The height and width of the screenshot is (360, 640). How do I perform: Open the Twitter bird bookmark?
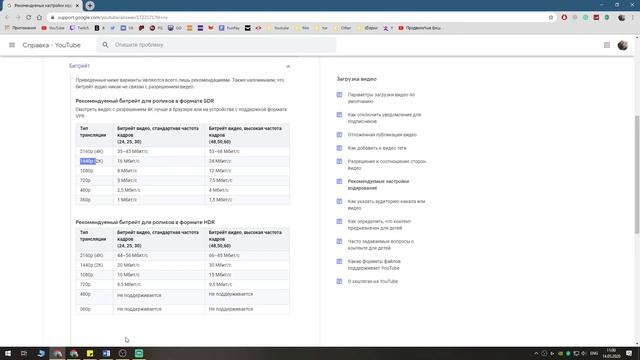point(113,28)
